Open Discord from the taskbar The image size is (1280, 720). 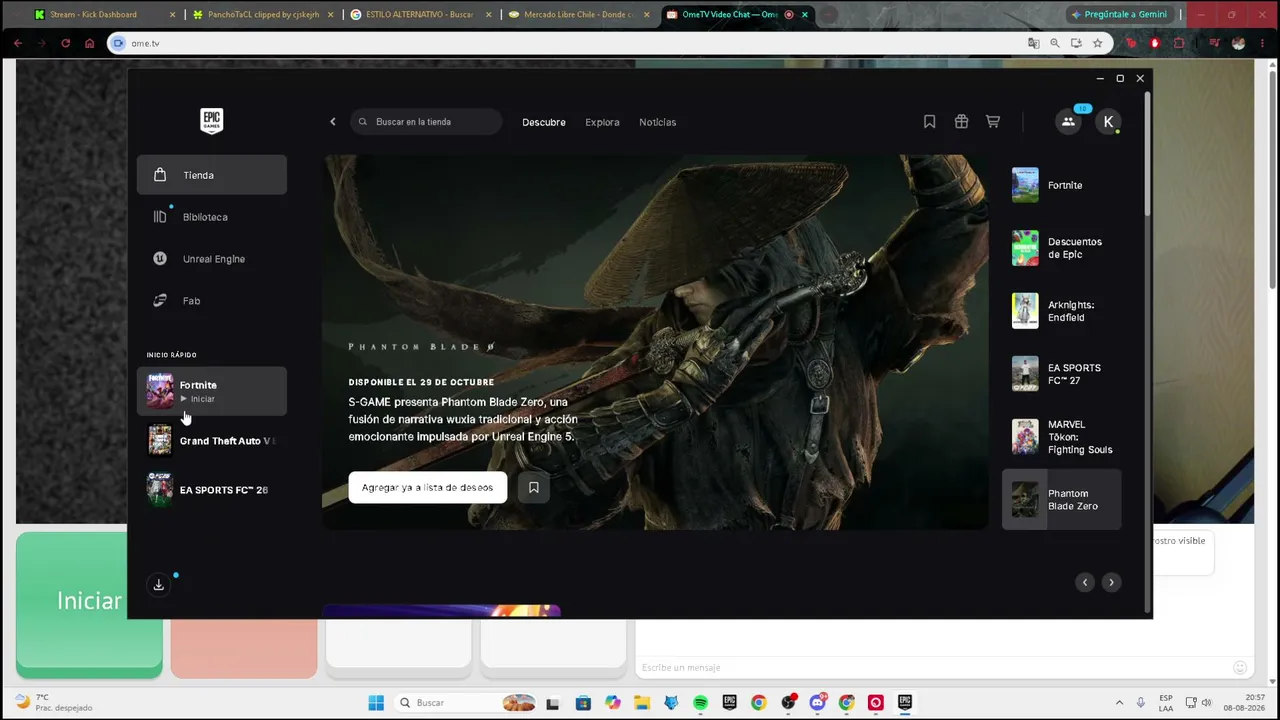coord(817,703)
